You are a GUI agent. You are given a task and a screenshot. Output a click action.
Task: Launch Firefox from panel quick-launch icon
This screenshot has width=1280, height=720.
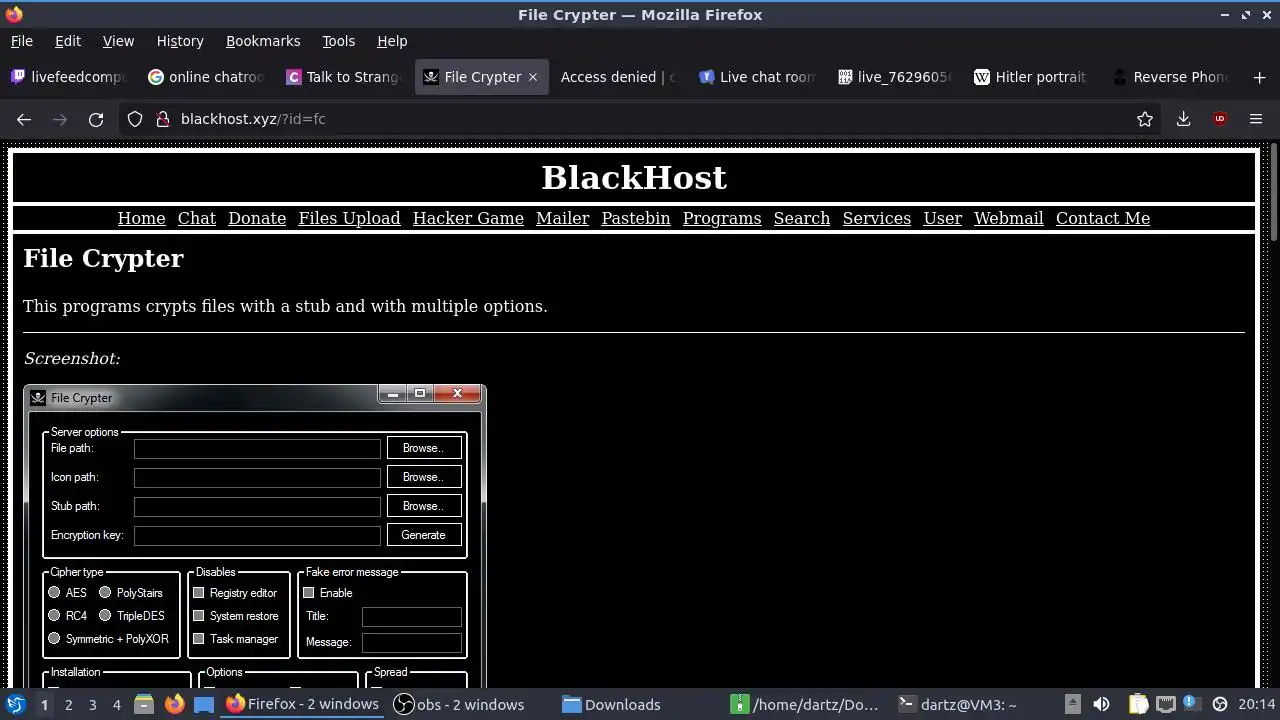174,704
